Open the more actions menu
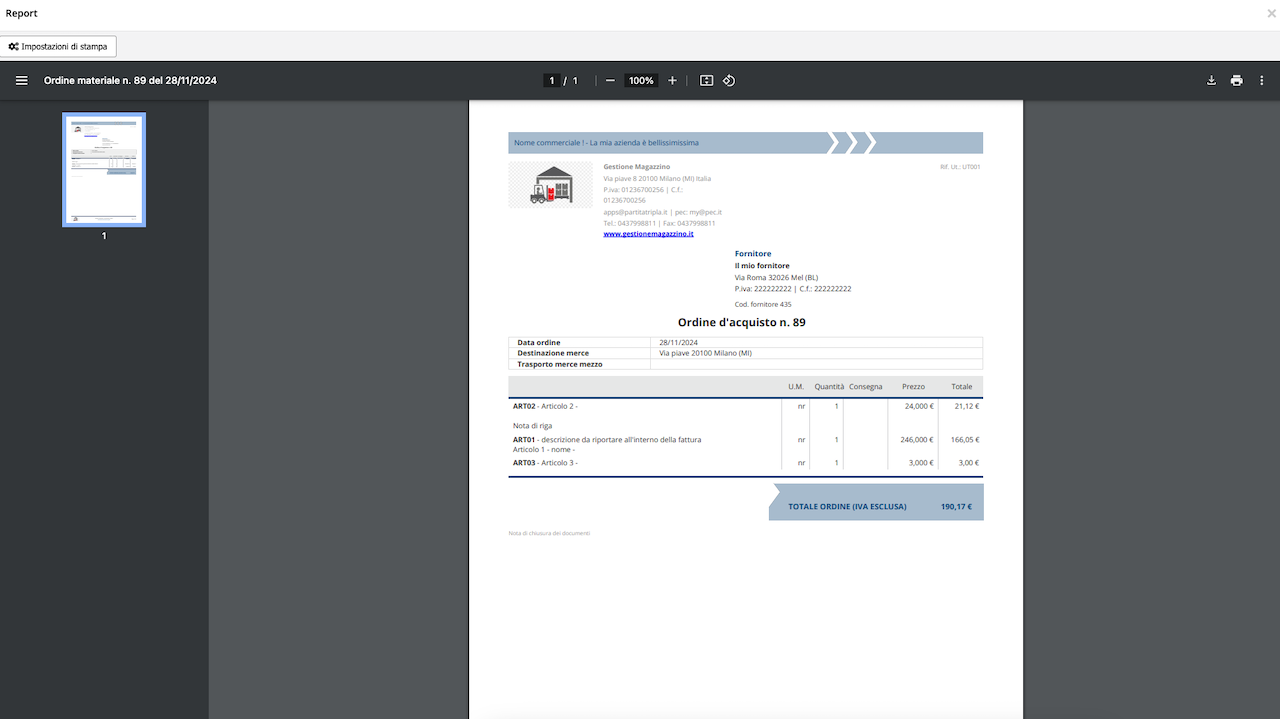The height and width of the screenshot is (719, 1280). [1262, 80]
